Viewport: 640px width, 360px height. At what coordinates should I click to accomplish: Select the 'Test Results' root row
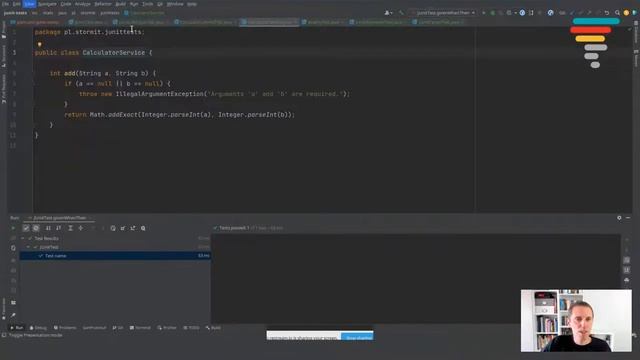(x=115, y=238)
